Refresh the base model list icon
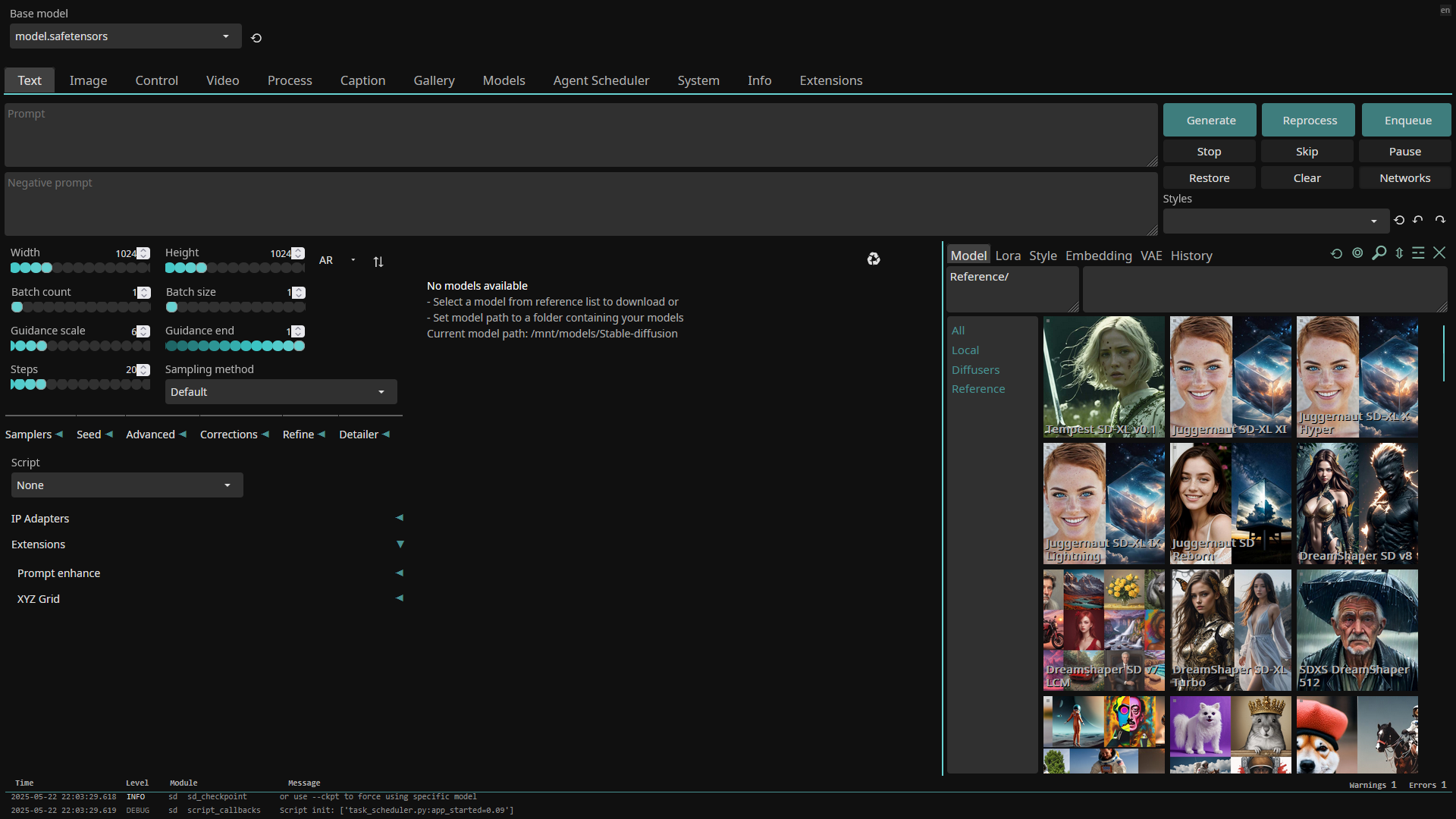The height and width of the screenshot is (819, 1456). (x=256, y=38)
